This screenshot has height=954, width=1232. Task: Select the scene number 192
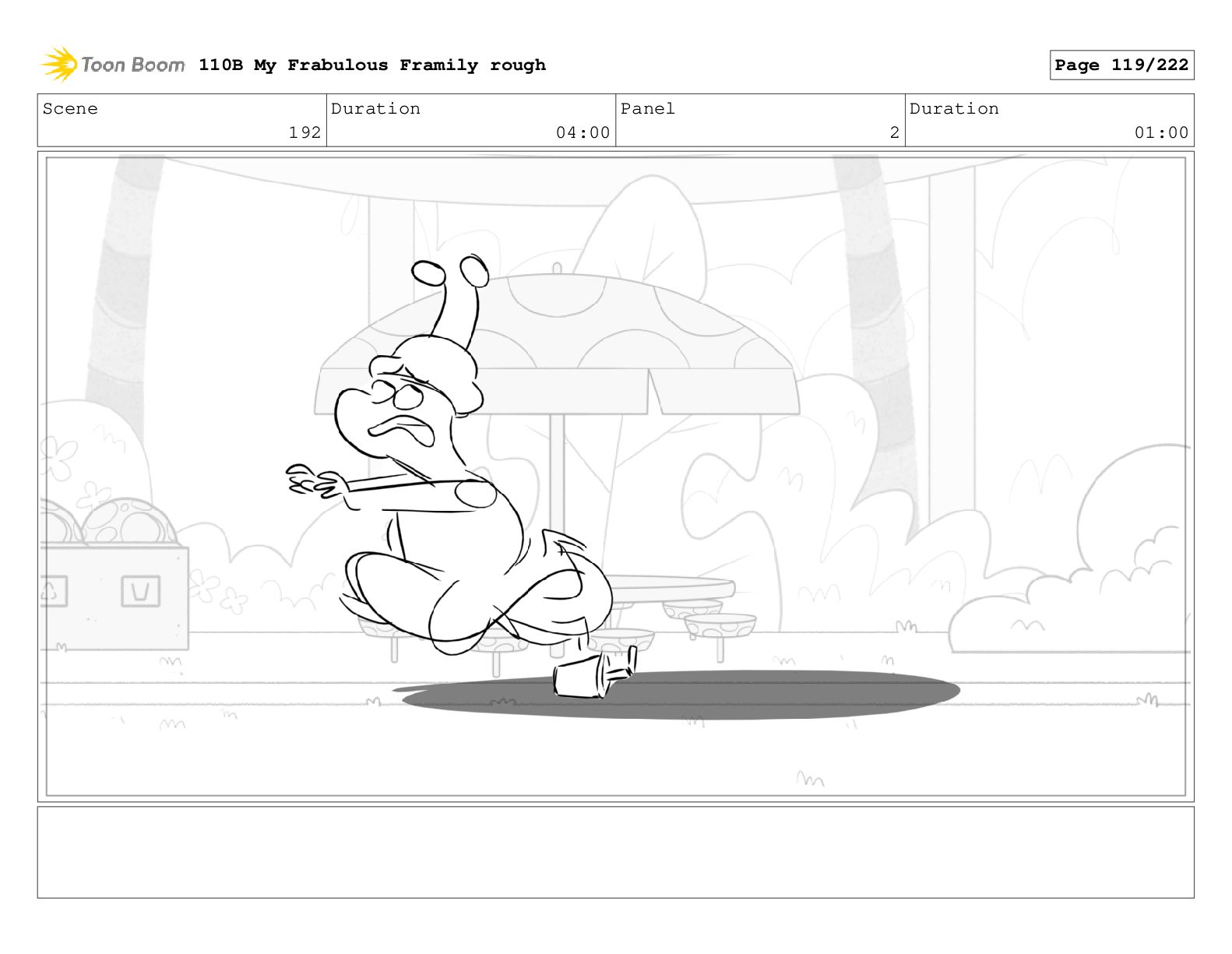[304, 133]
